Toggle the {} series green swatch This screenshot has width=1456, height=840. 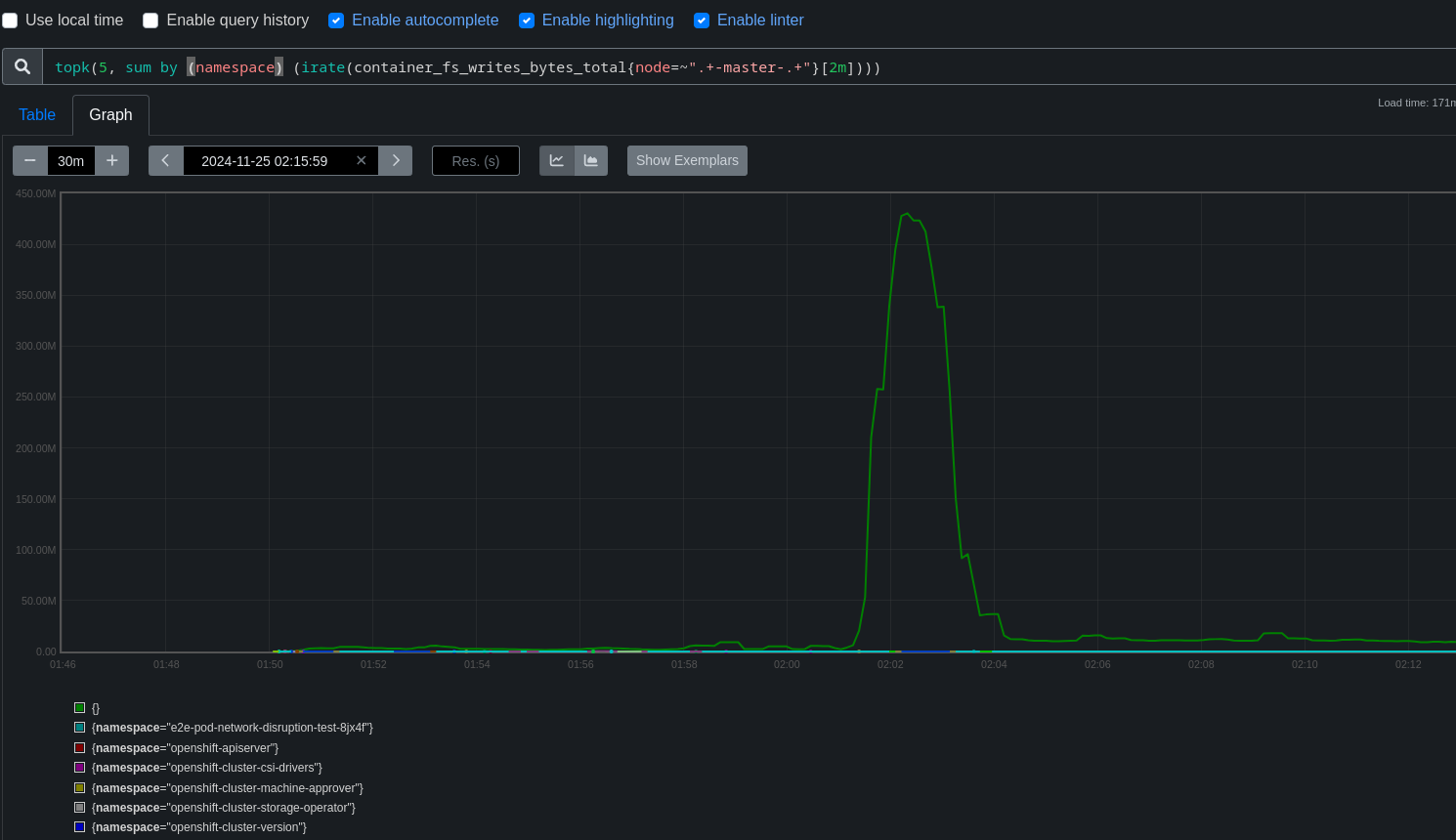[80, 708]
